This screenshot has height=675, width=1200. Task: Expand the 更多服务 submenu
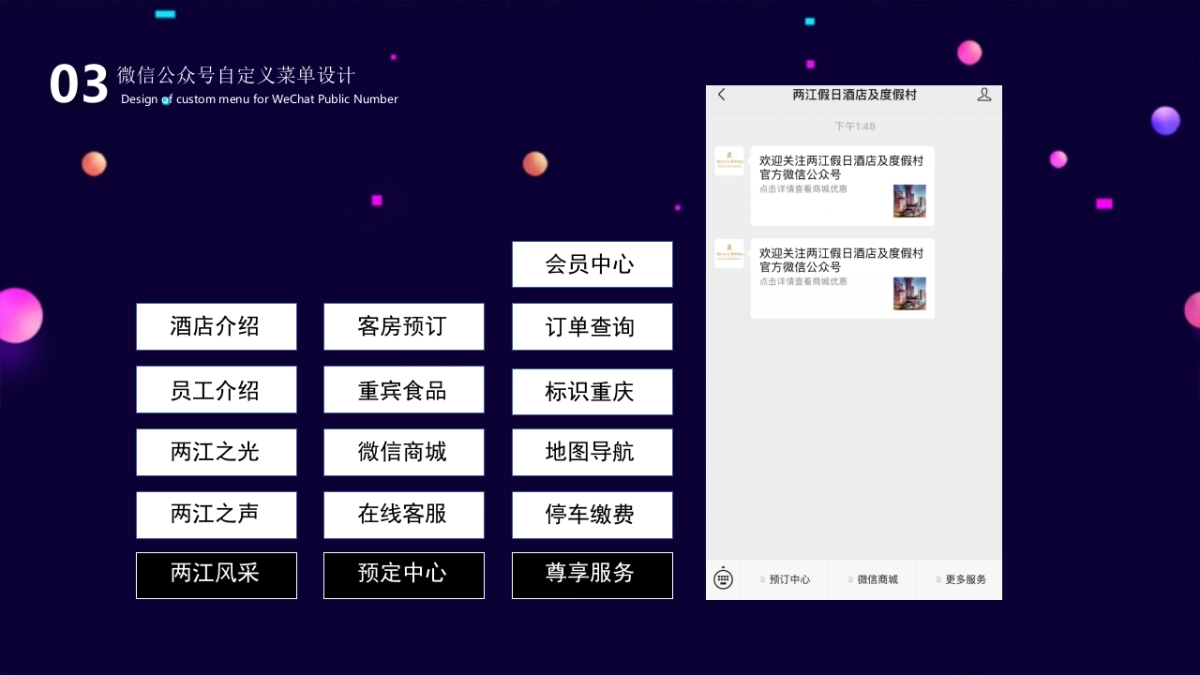point(961,579)
